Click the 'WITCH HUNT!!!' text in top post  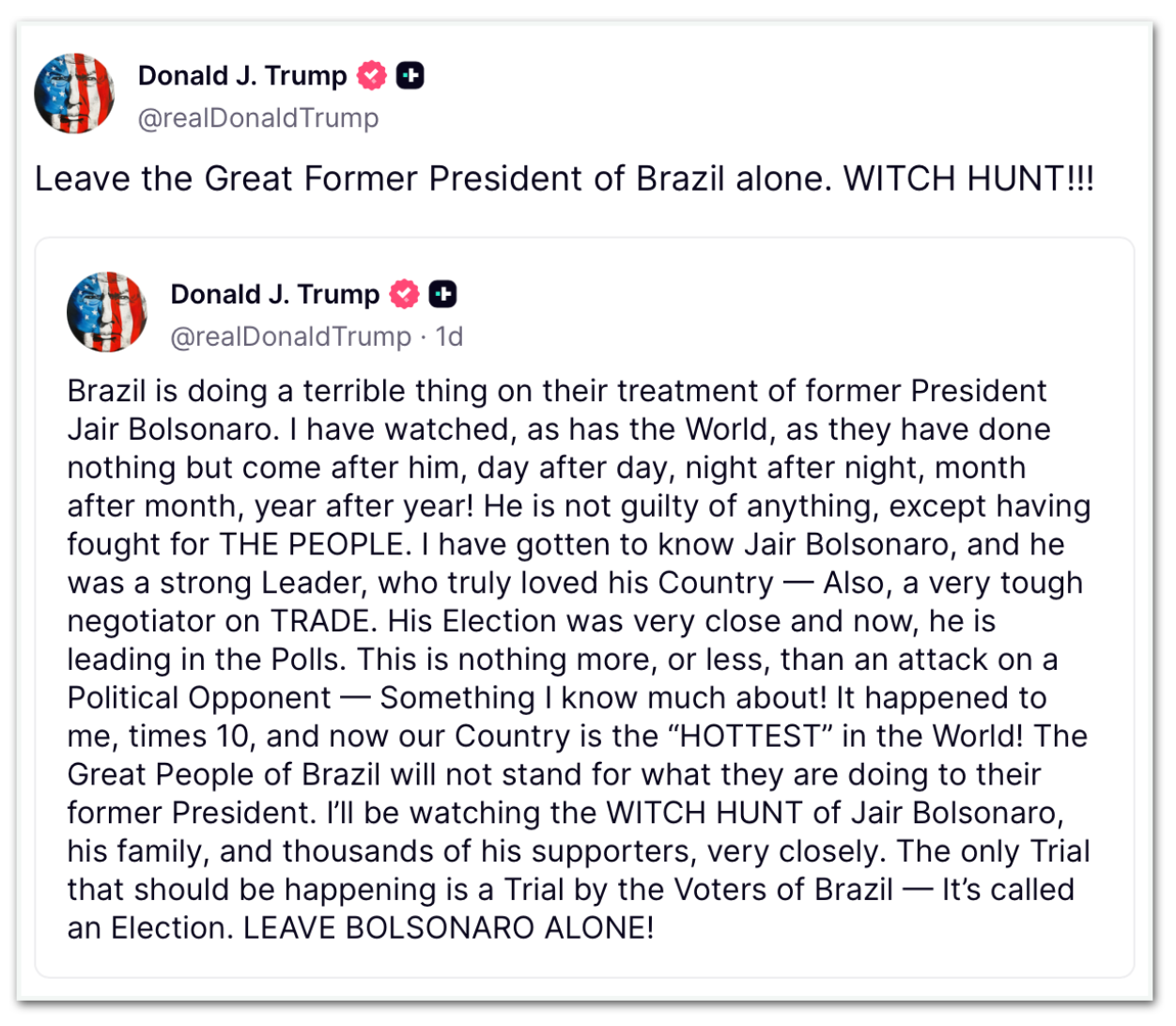[x=968, y=179]
